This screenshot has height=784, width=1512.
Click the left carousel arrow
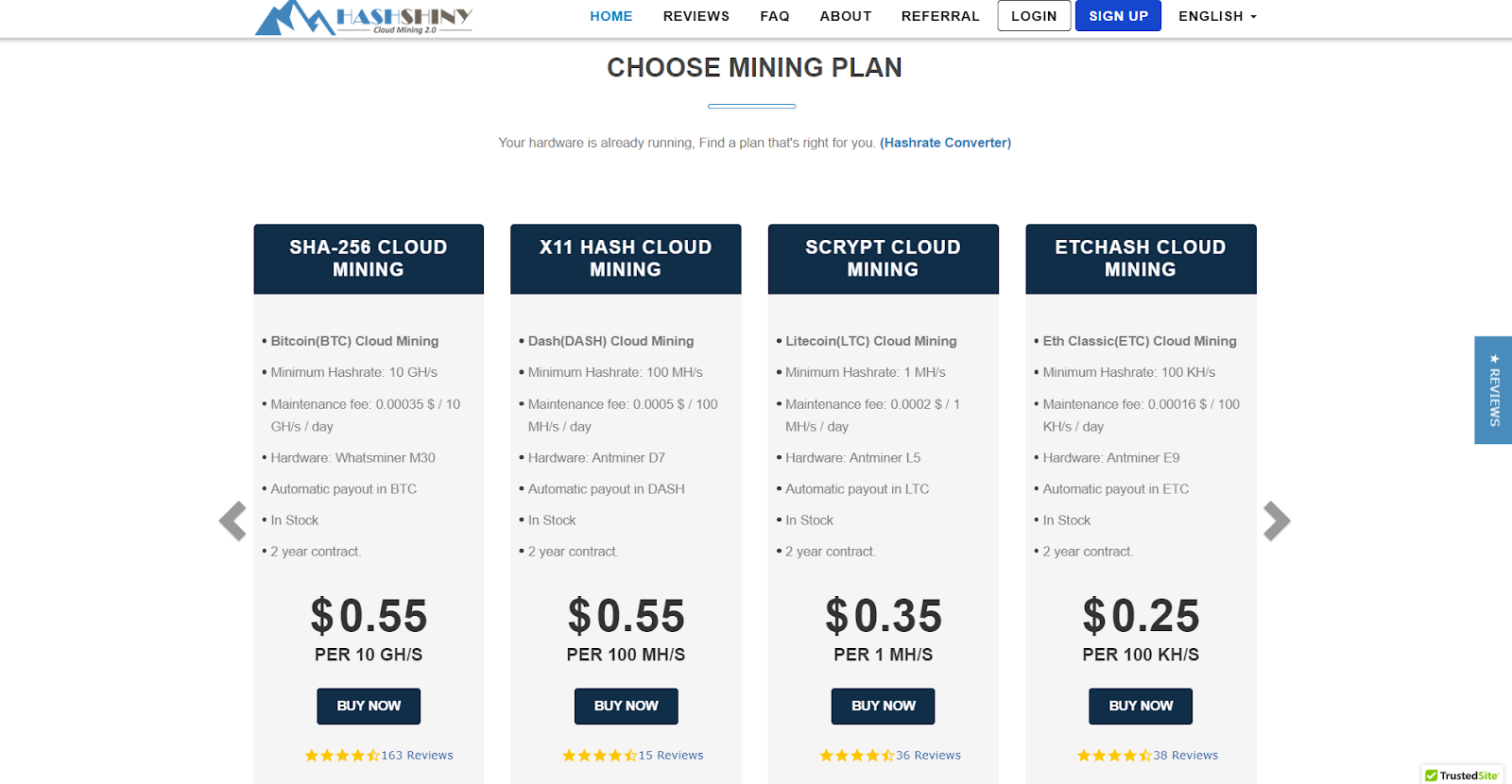click(232, 520)
